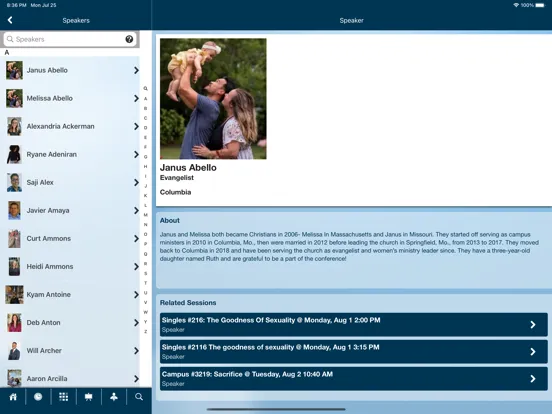Image resolution: width=552 pixels, height=414 pixels.
Task: Select Janus Abello's avatar thumbnail in list
Action: point(14,70)
